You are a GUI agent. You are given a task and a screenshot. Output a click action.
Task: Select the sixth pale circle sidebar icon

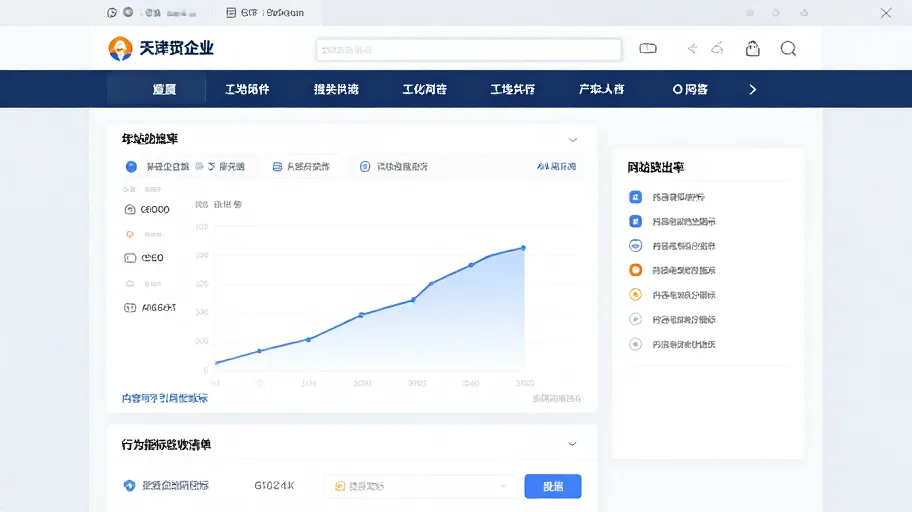(x=636, y=319)
